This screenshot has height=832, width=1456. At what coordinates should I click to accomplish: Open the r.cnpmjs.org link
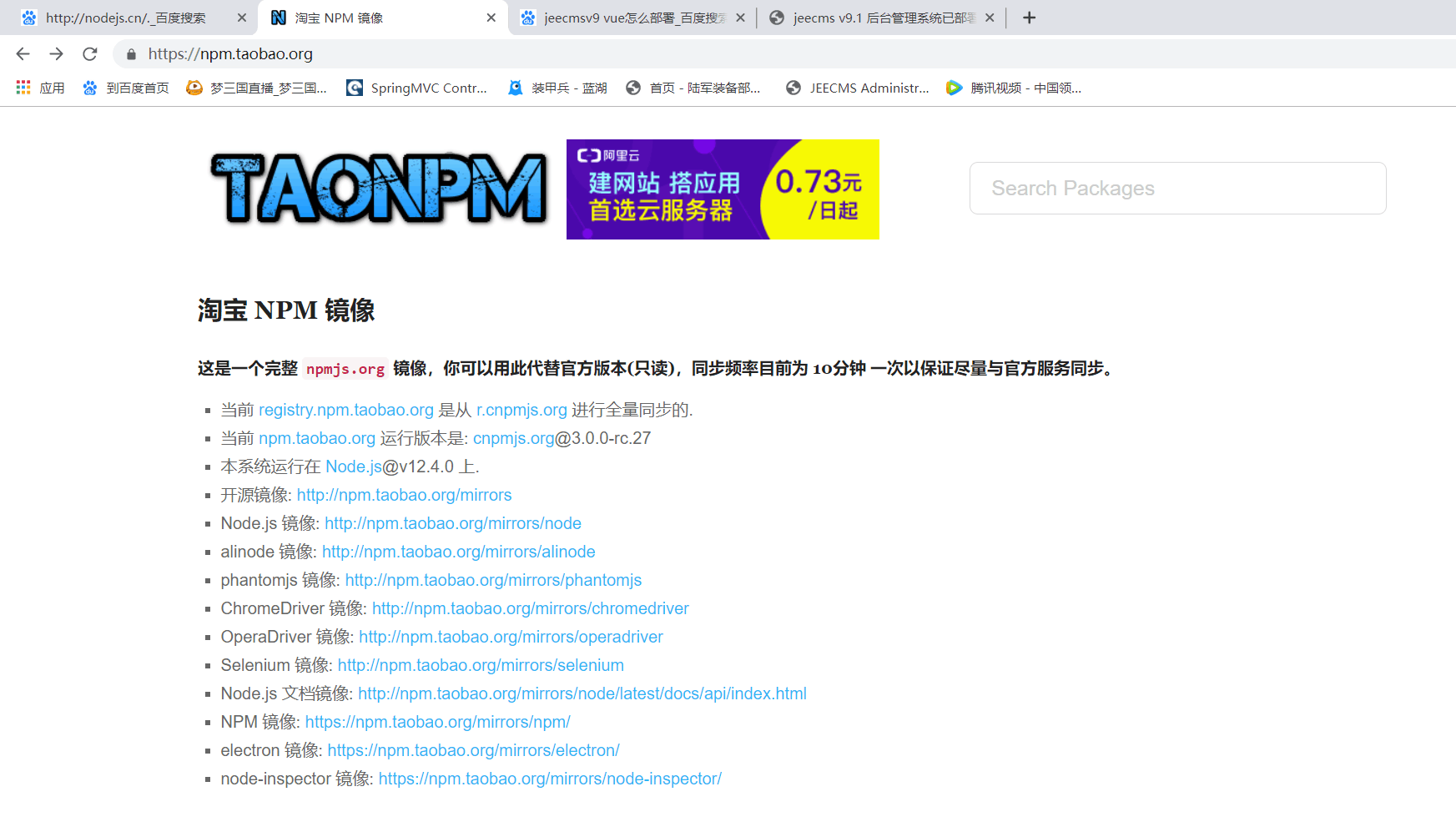[x=521, y=410]
